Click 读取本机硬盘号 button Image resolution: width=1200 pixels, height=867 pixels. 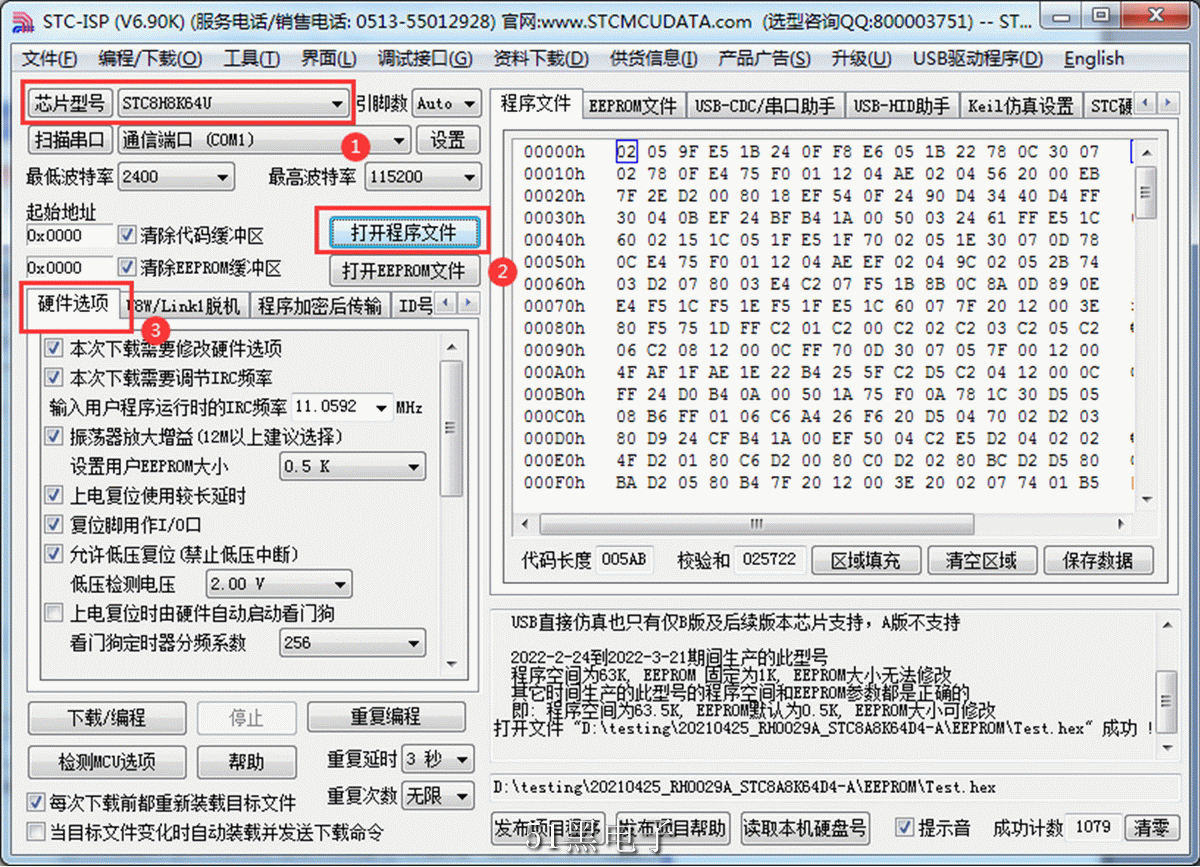805,829
